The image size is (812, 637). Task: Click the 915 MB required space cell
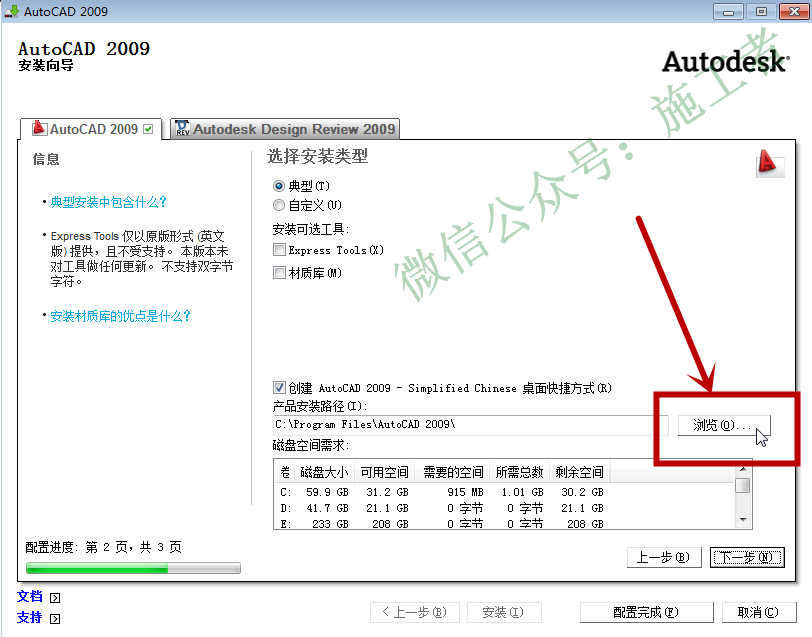(x=466, y=492)
